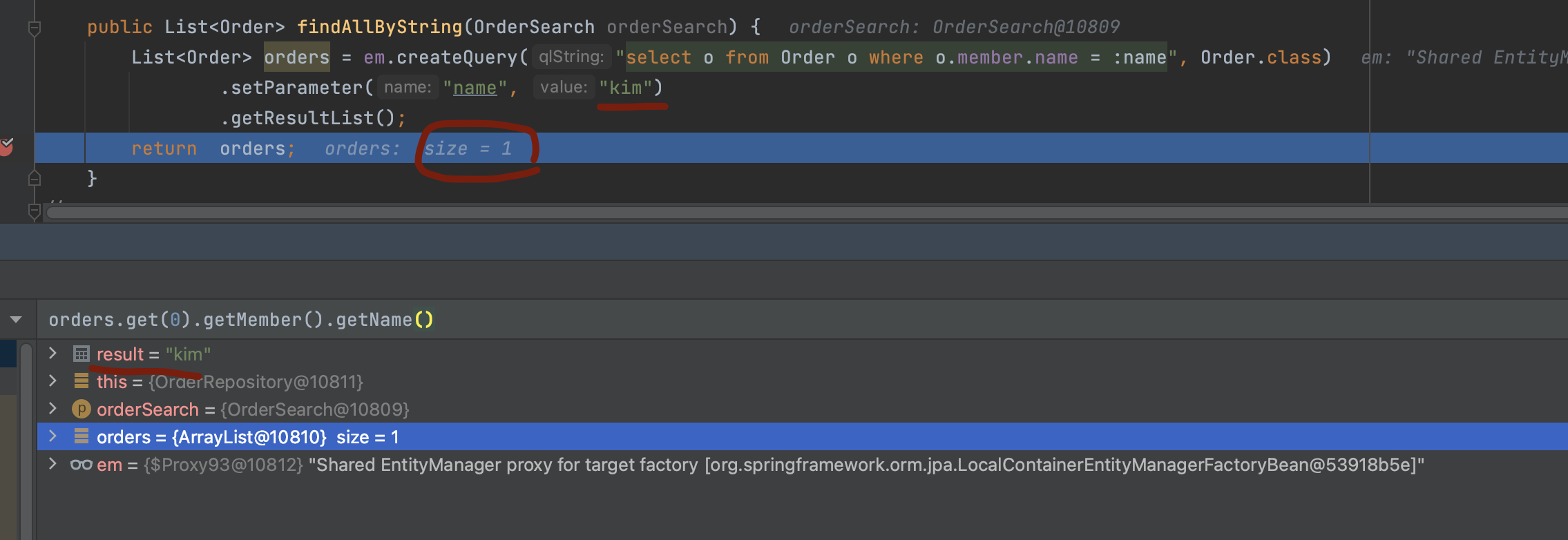Click the list icon beside orders variable
The width and height of the screenshot is (1568, 540).
click(x=81, y=436)
